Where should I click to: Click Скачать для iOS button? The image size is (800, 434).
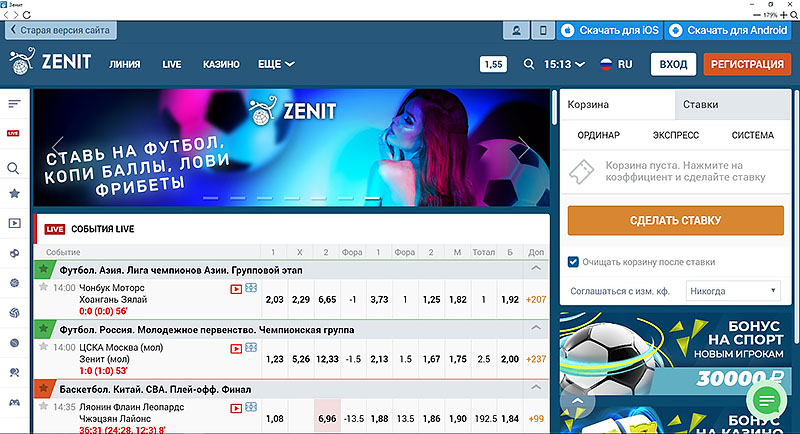[x=610, y=31]
